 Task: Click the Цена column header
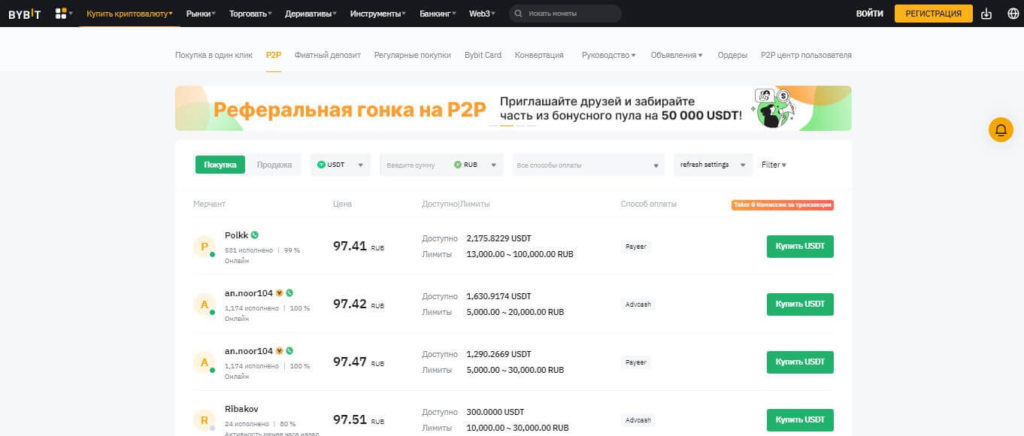click(342, 204)
